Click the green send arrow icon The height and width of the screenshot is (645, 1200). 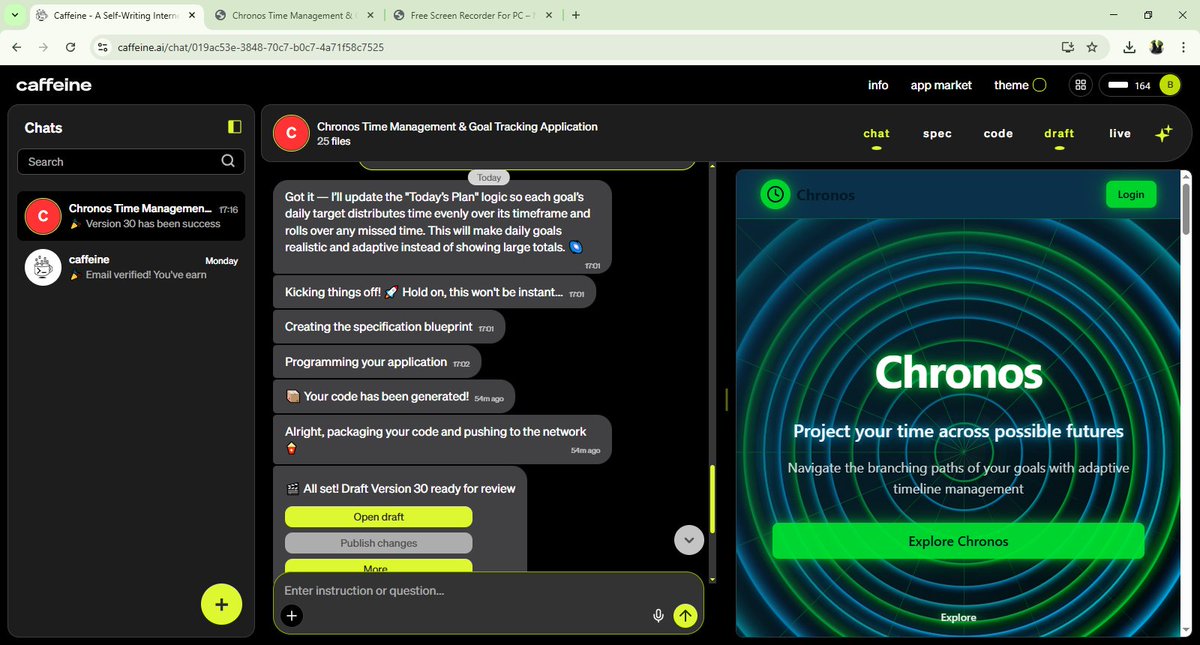click(x=685, y=616)
